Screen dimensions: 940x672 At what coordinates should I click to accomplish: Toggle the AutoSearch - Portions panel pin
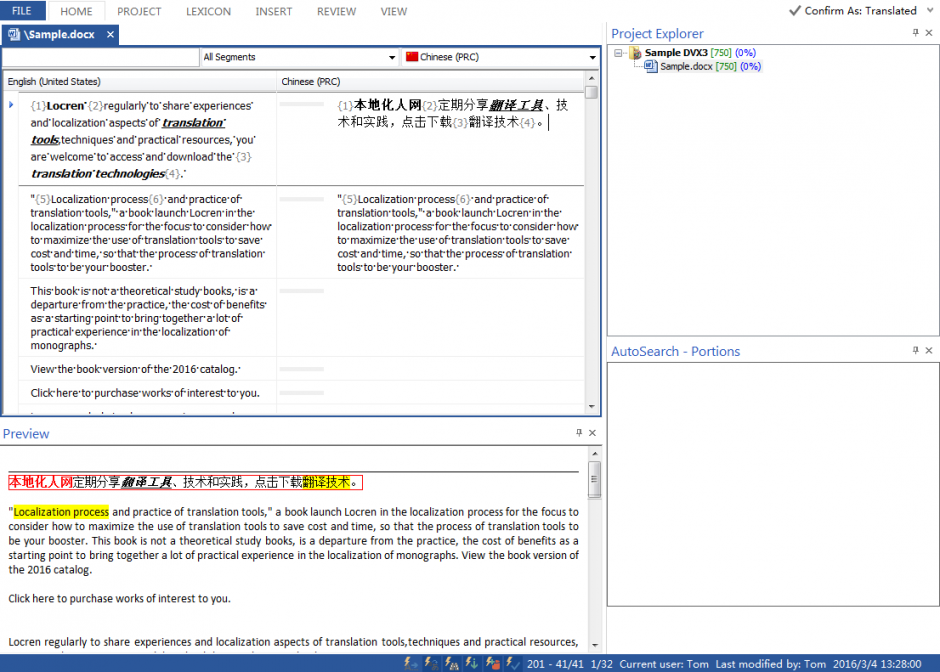[x=914, y=350]
